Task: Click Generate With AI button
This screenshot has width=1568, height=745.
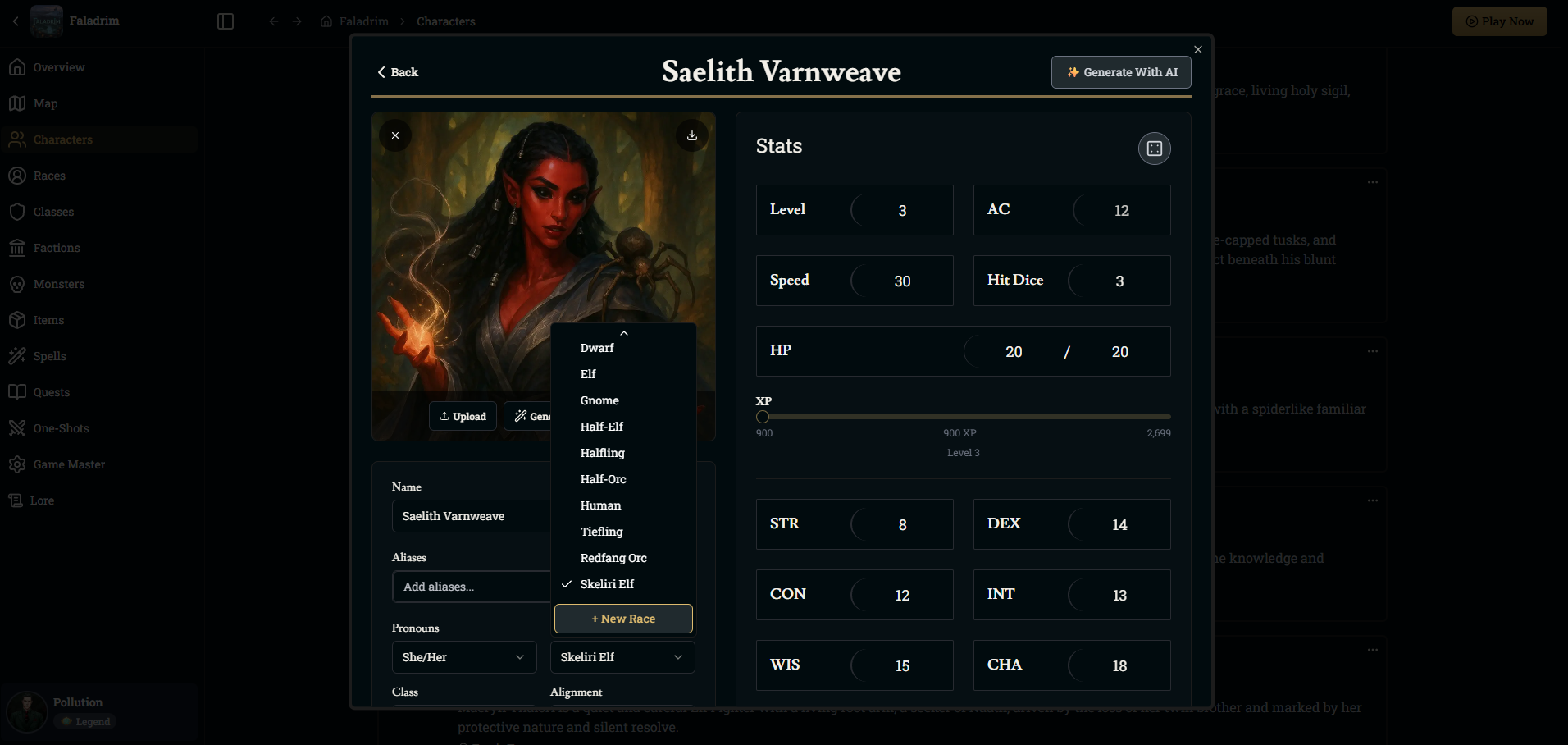Action: [1121, 72]
